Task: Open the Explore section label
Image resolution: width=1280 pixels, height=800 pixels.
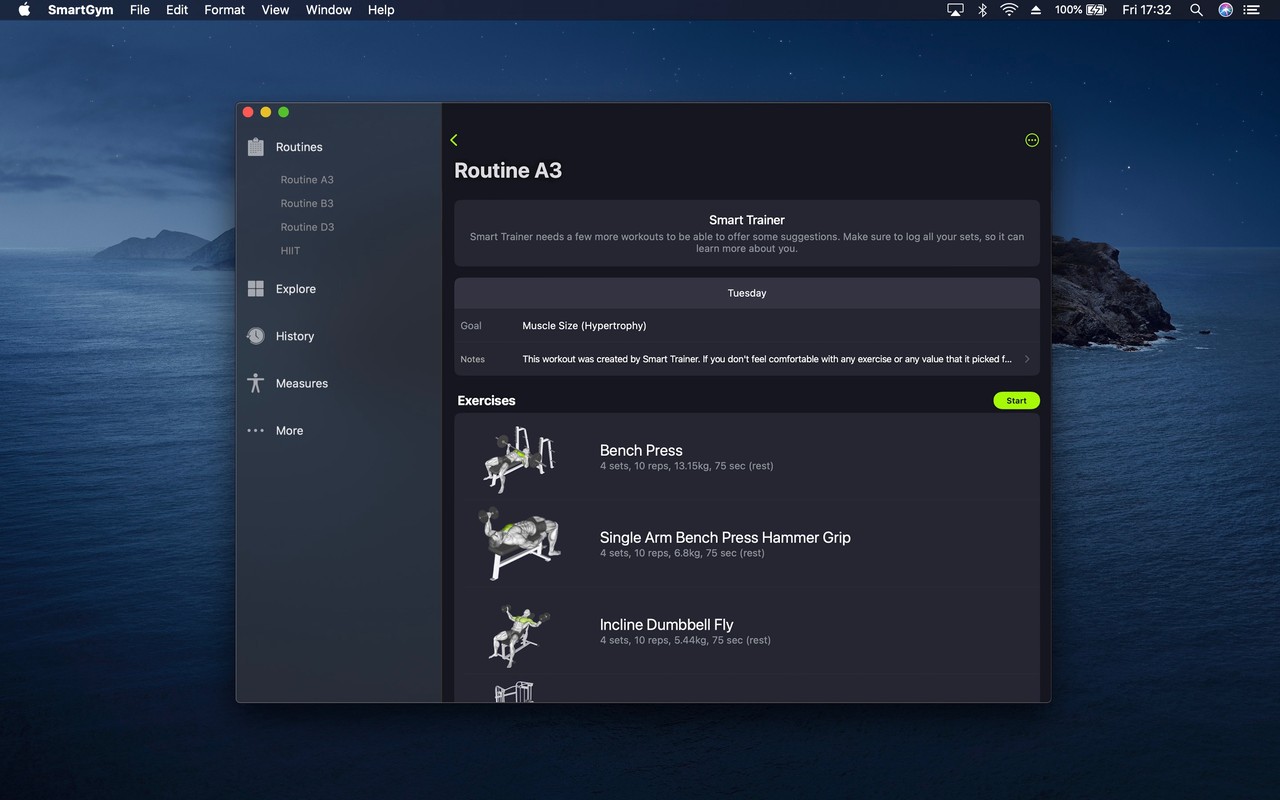Action: click(x=296, y=289)
